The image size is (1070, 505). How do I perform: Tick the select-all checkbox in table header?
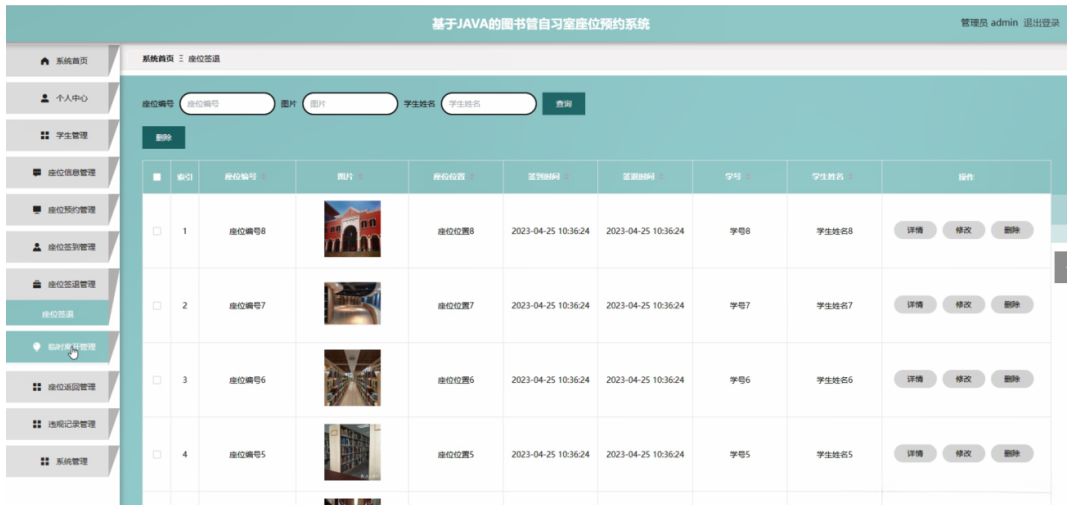(x=157, y=177)
